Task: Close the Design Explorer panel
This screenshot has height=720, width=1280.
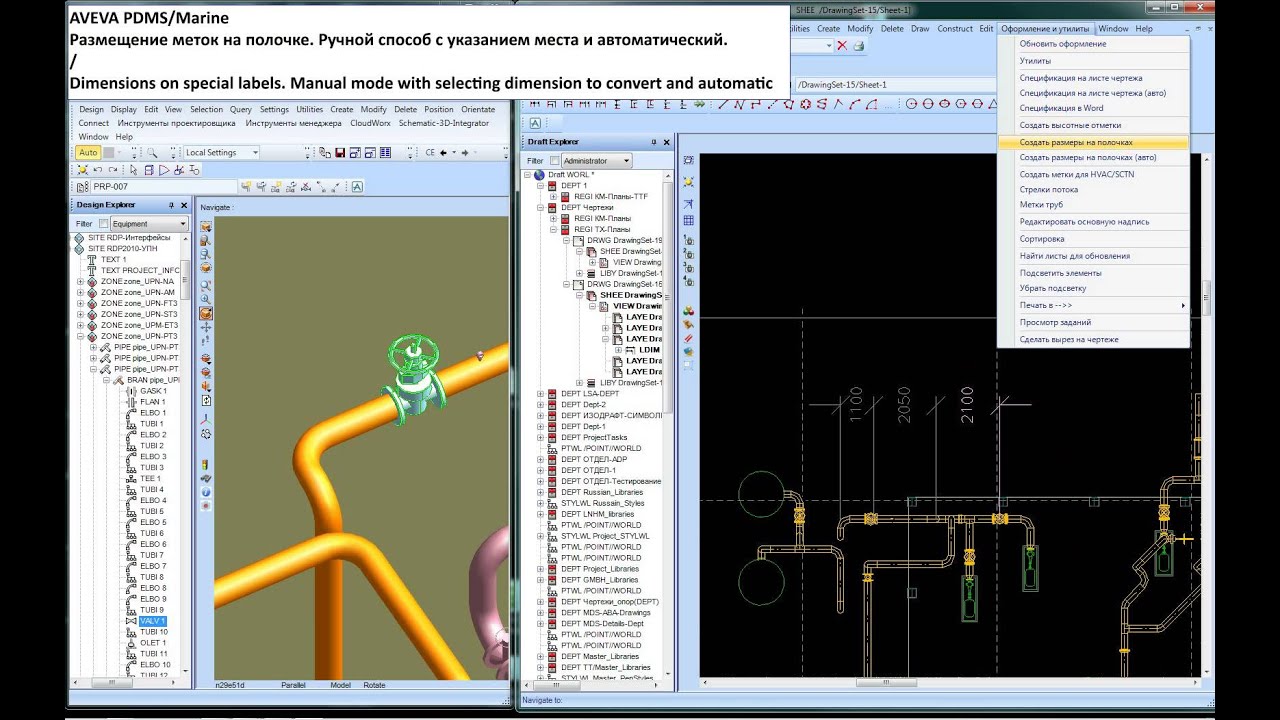Action: click(x=183, y=205)
